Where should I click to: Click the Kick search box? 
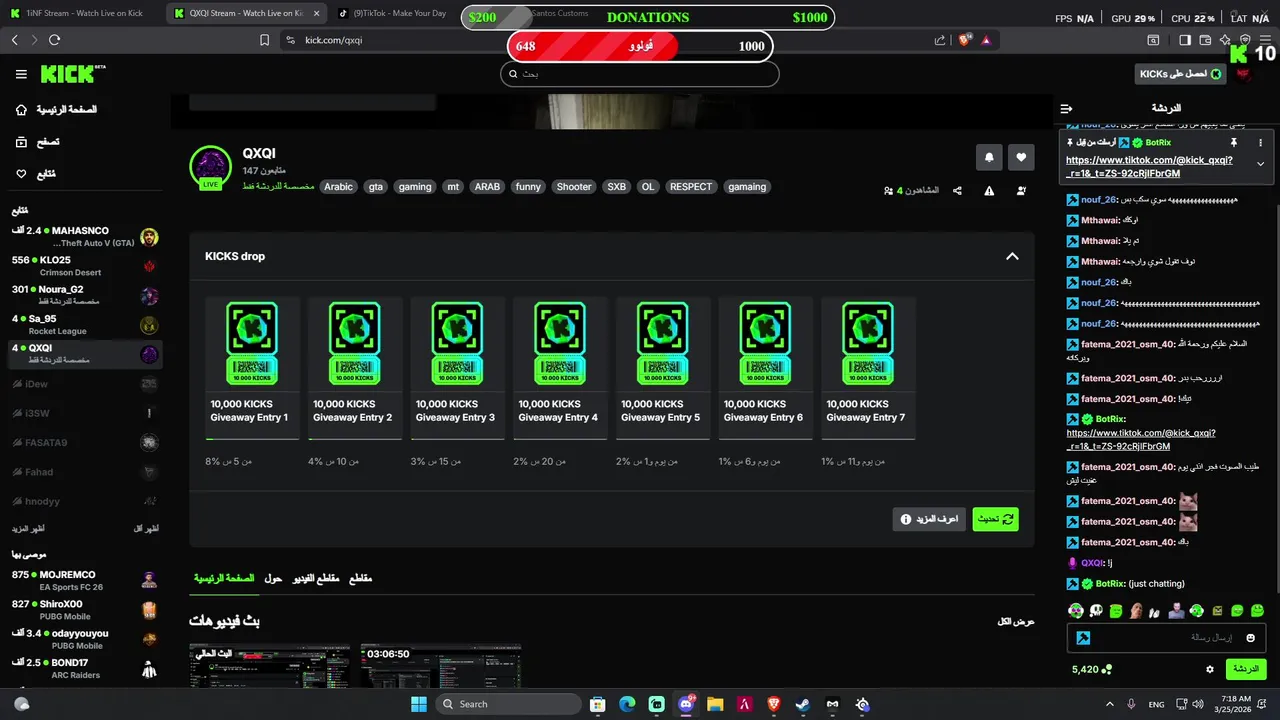640,74
